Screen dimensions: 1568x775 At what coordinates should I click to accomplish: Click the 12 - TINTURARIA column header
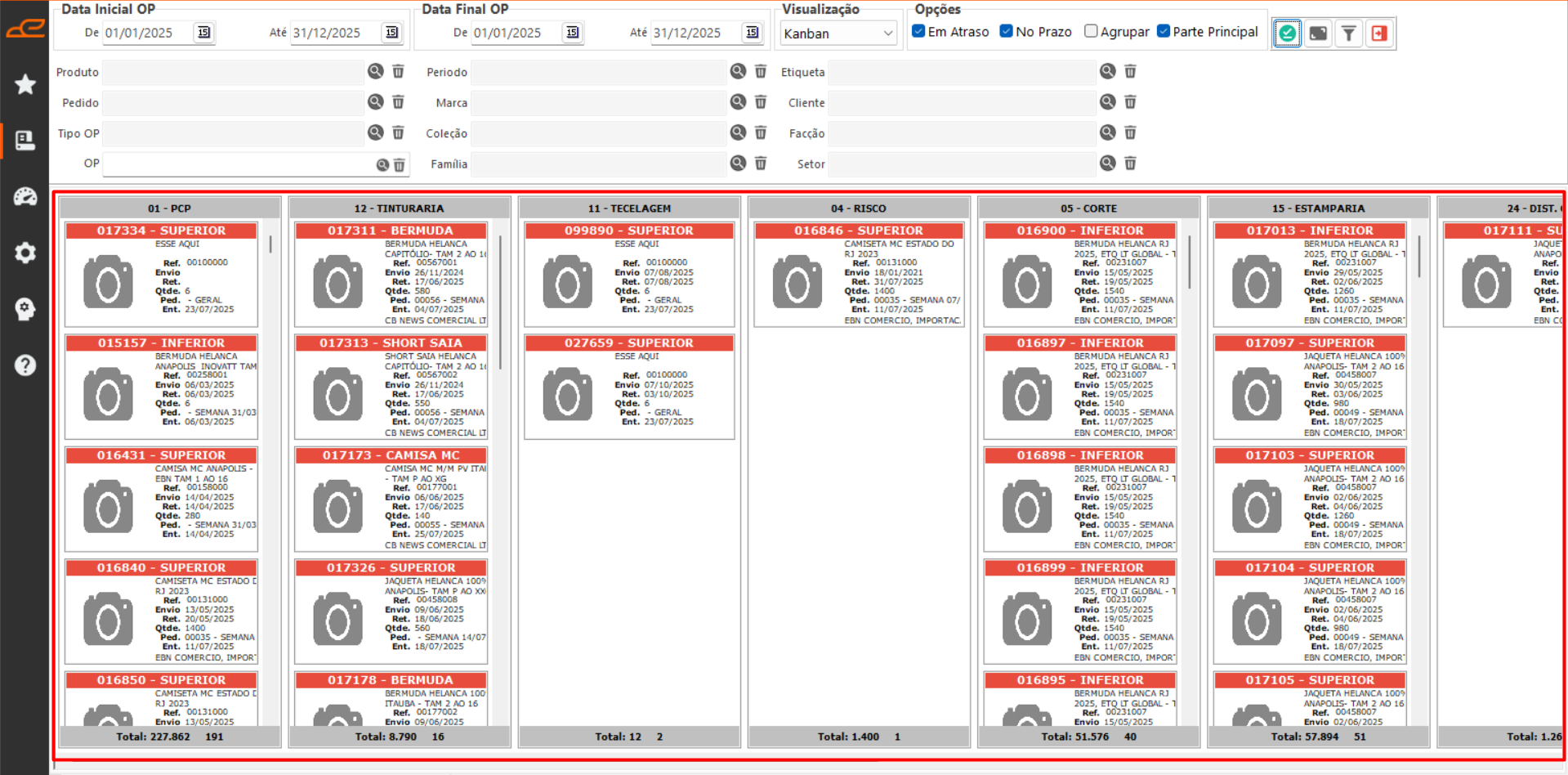point(399,208)
